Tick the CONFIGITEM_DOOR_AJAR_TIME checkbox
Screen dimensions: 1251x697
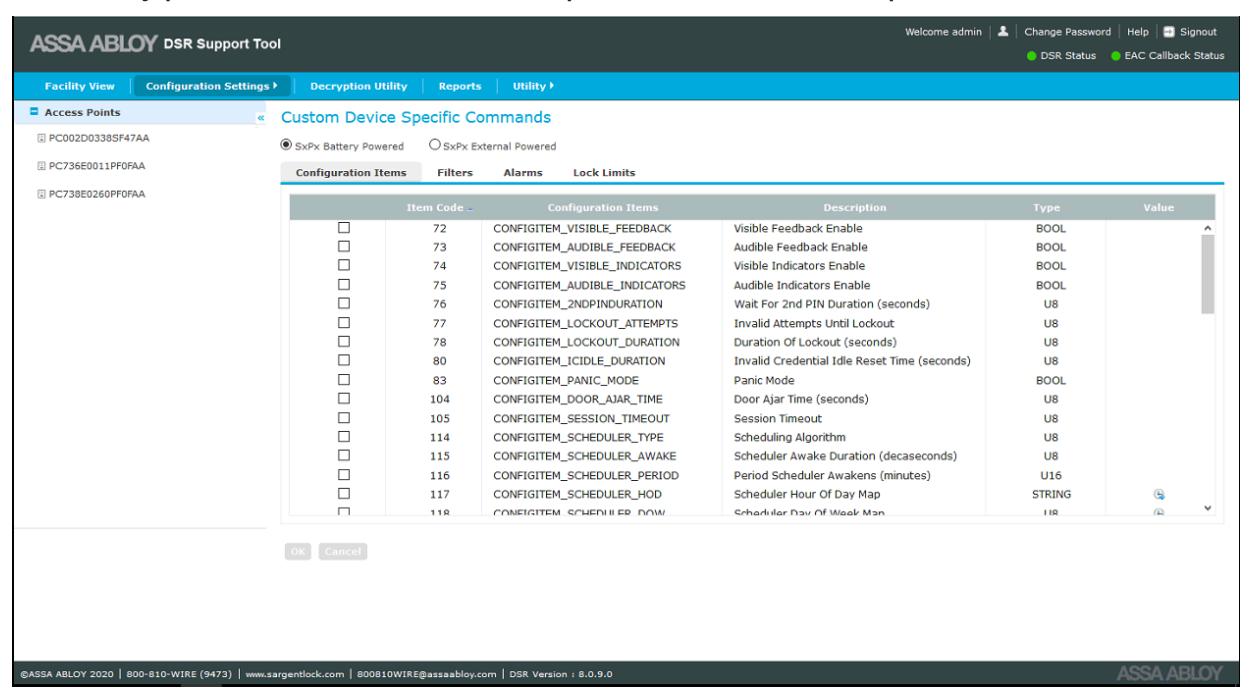point(344,399)
